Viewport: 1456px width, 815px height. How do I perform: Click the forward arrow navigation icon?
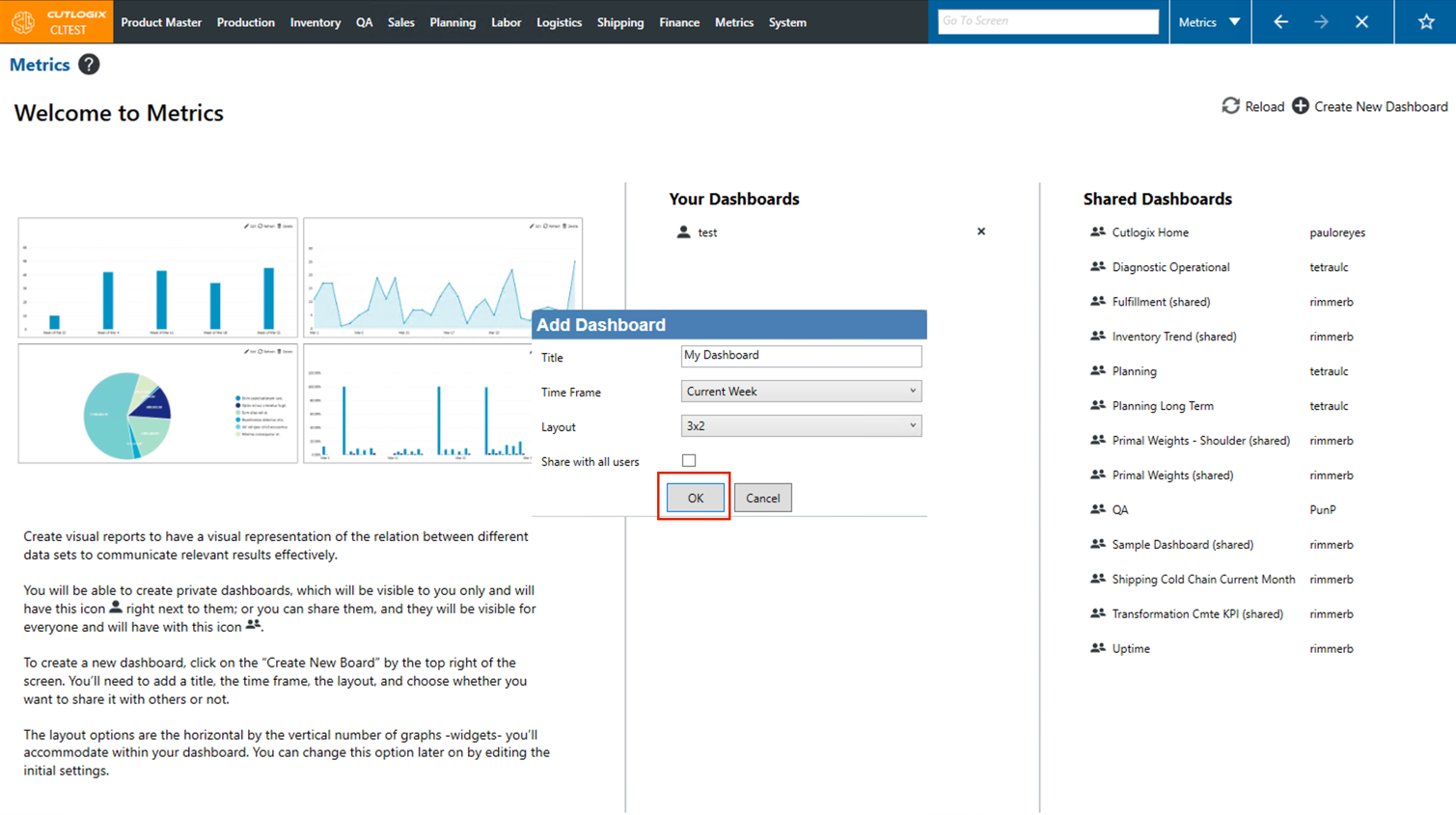pyautogui.click(x=1321, y=22)
